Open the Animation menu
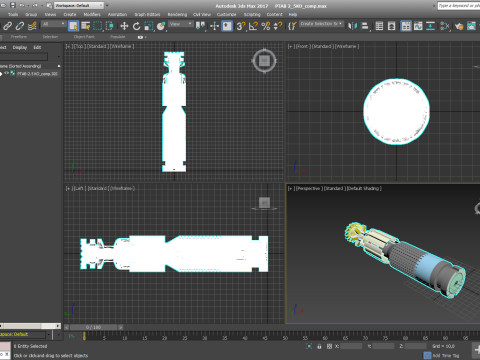The height and width of the screenshot is (360, 480). [x=117, y=15]
